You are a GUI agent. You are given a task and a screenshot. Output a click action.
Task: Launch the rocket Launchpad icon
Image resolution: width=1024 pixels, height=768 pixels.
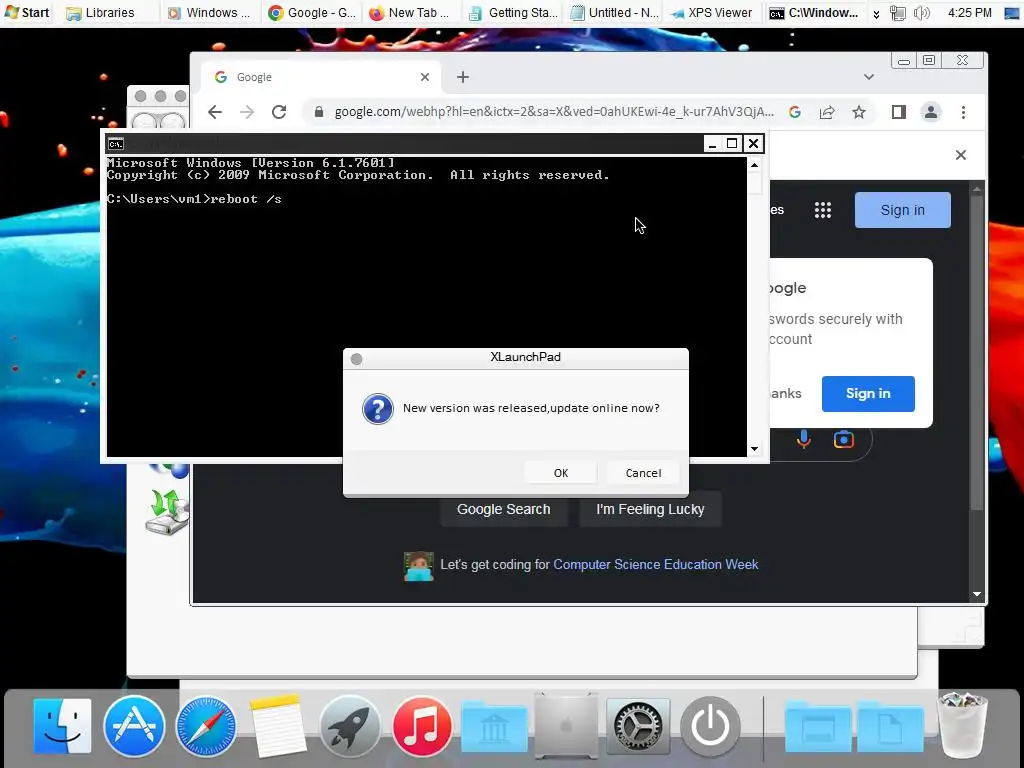tap(349, 726)
